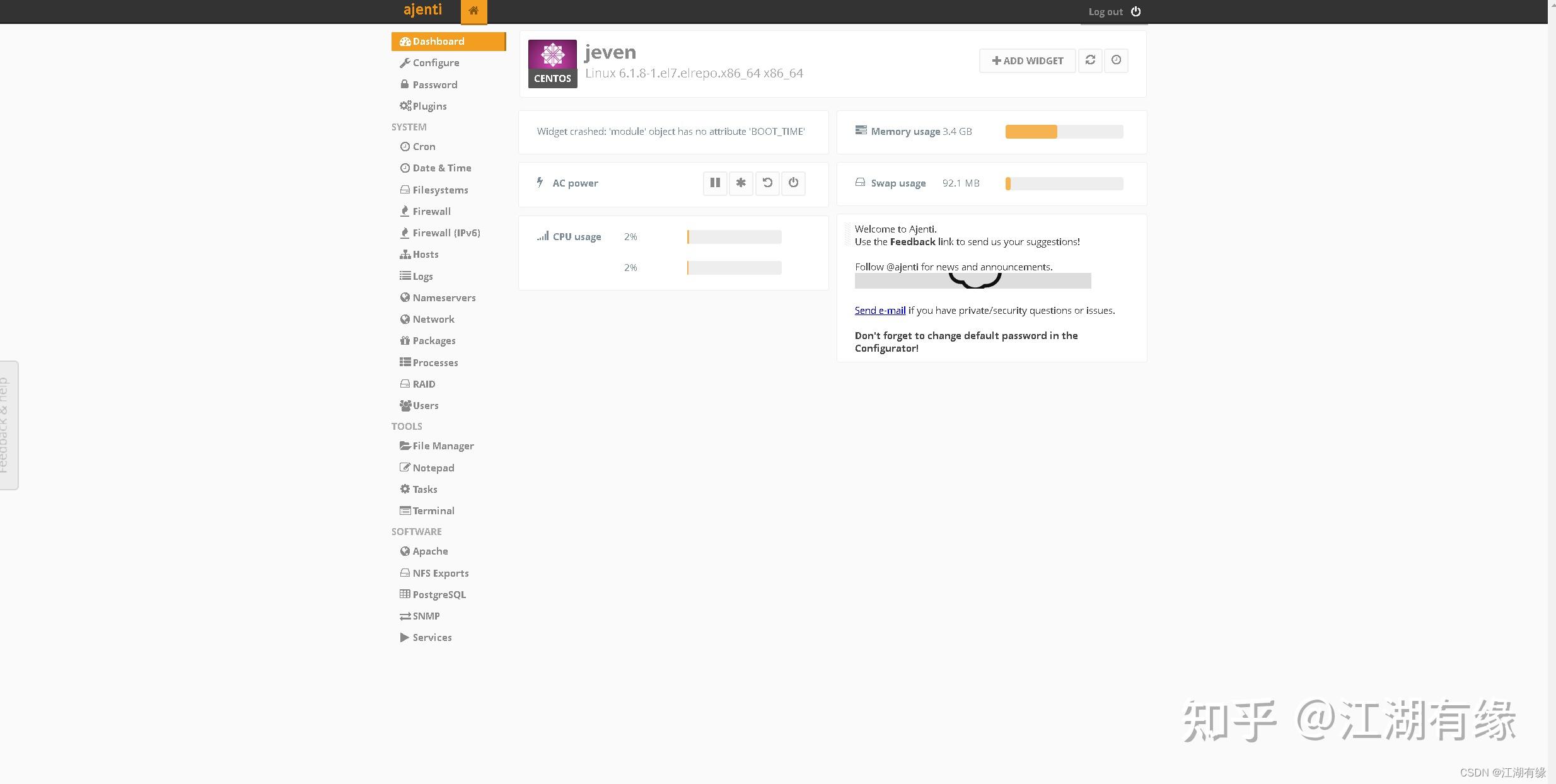
Task: Open the Services page
Action: (432, 637)
